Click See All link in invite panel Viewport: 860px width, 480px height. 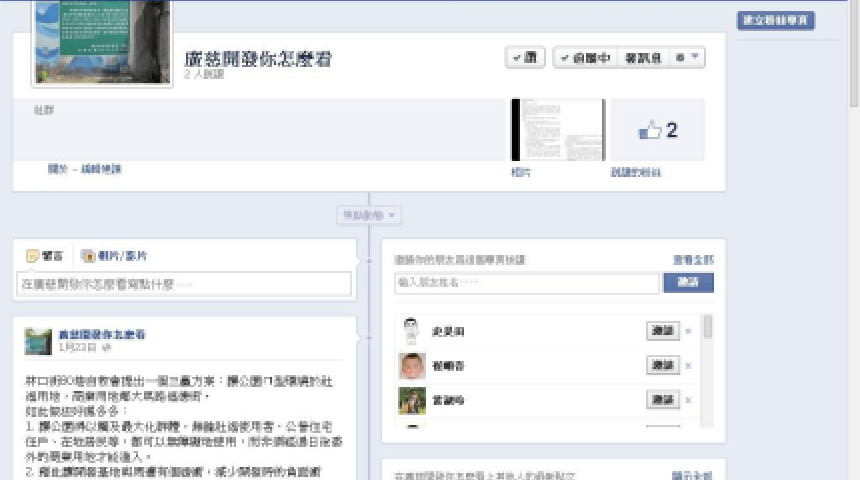coord(693,260)
